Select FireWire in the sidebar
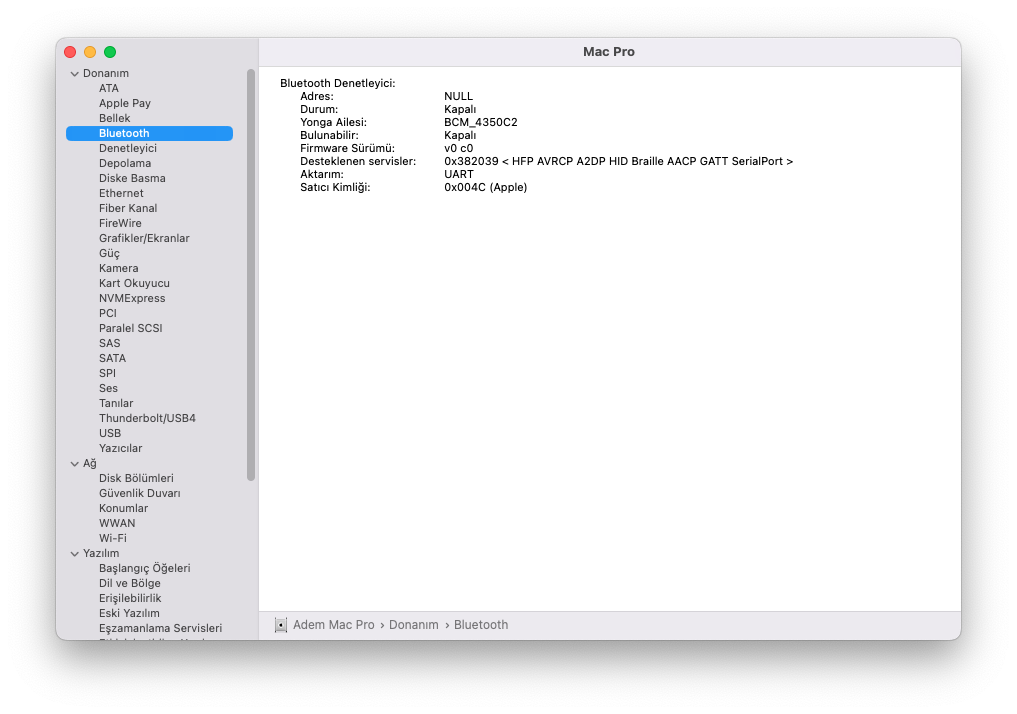The width and height of the screenshot is (1017, 714). [x=120, y=223]
